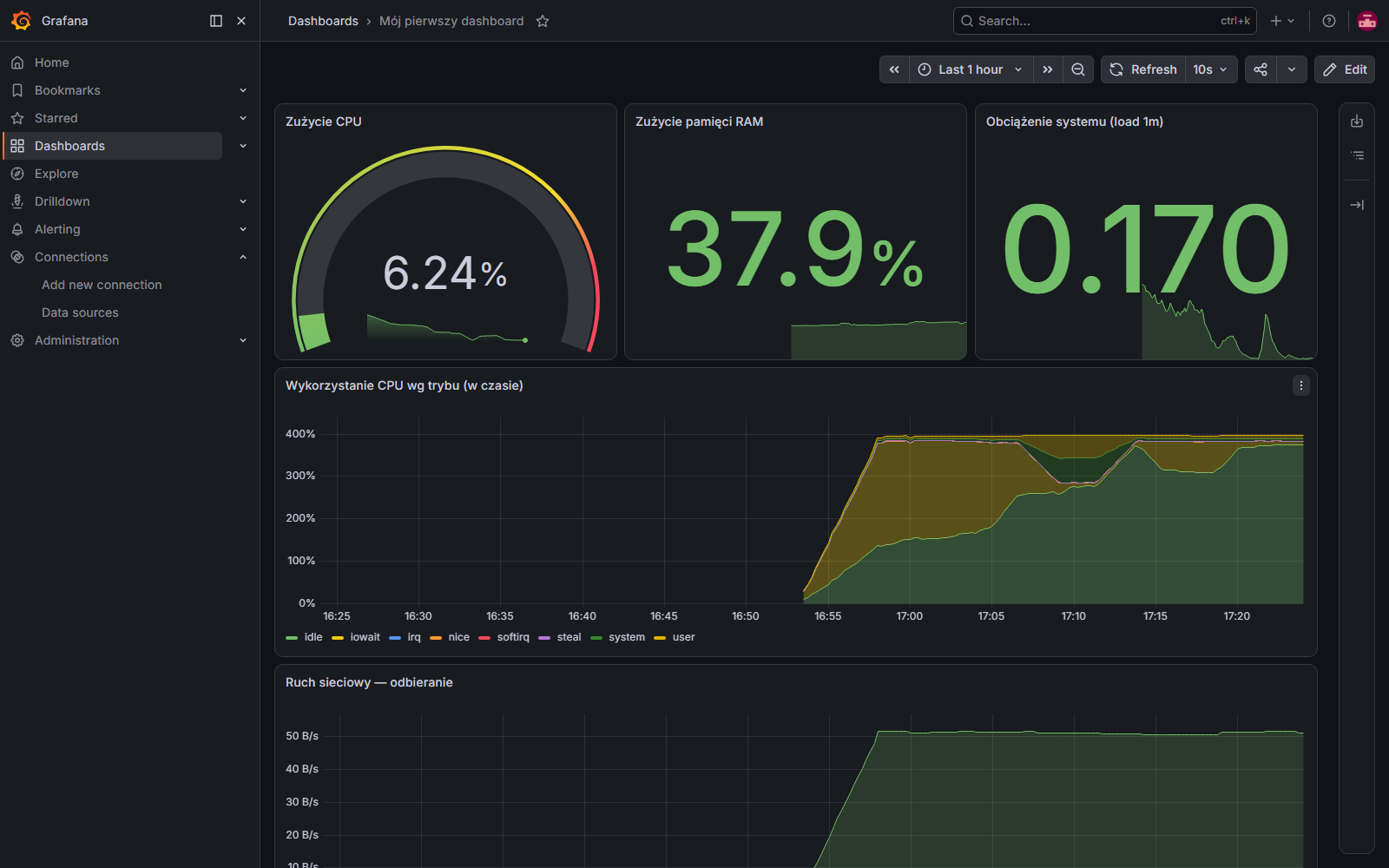Click the export dashboard icon in right rail
1389x868 pixels.
[1357, 122]
